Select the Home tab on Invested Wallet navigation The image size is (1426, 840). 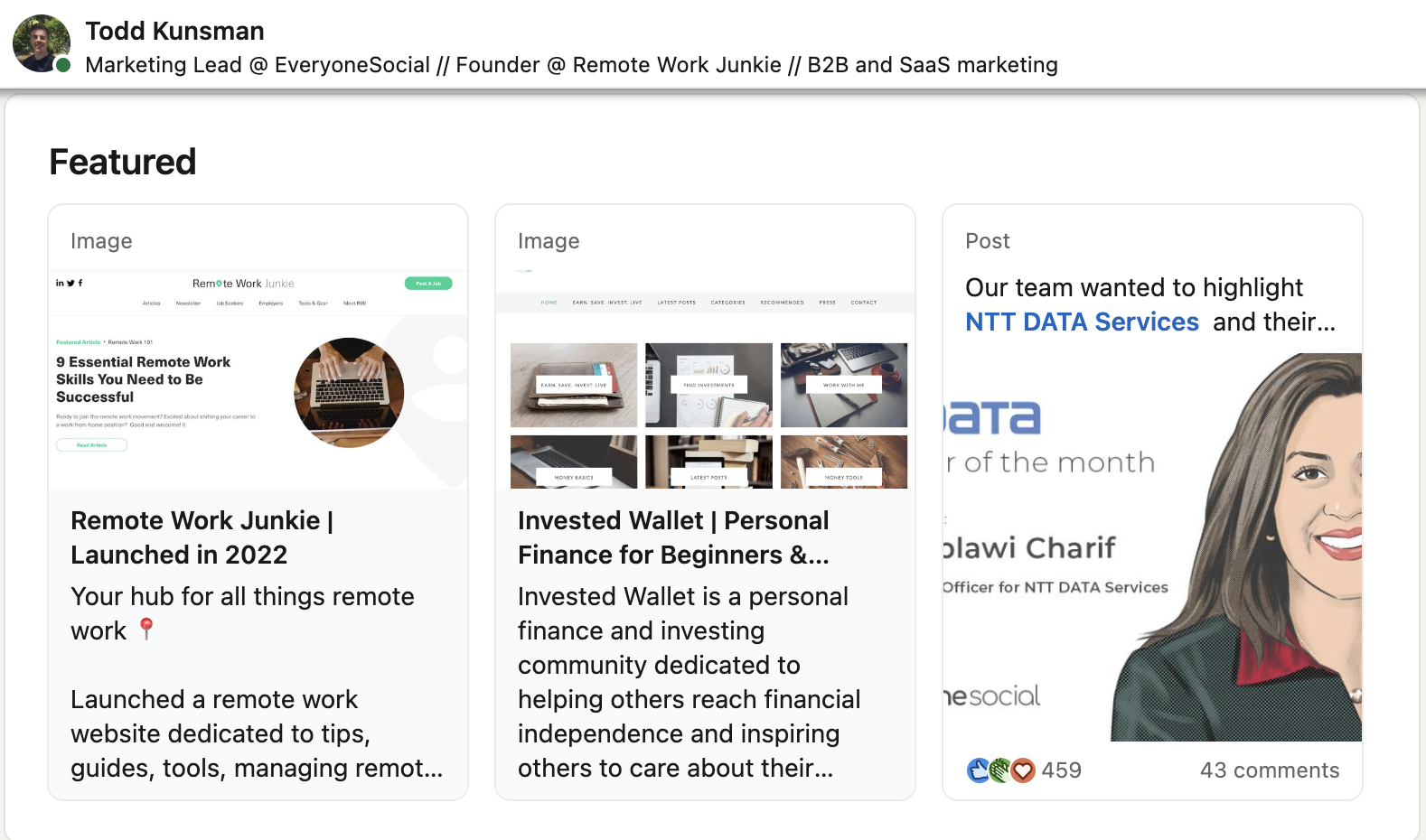click(x=549, y=303)
